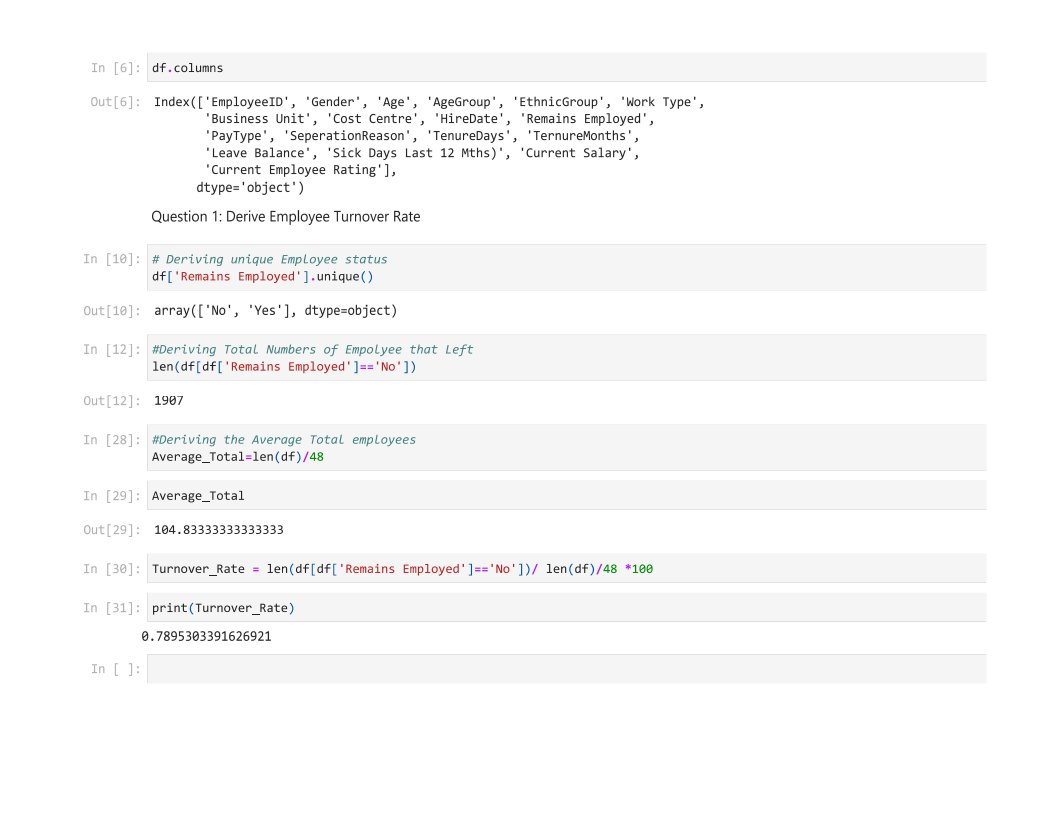Click the printed result 0.7895303391626921
1056x816 pixels.
click(x=206, y=636)
